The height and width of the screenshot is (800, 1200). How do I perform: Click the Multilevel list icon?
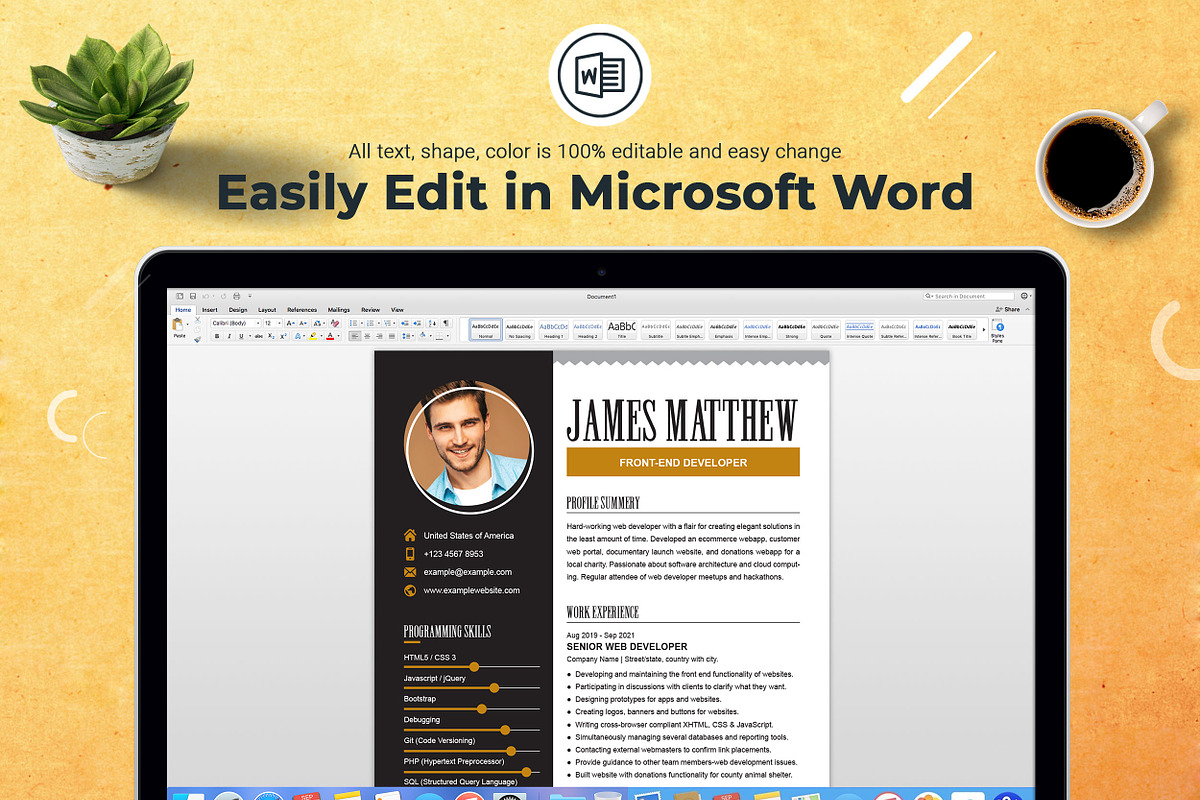[x=386, y=323]
